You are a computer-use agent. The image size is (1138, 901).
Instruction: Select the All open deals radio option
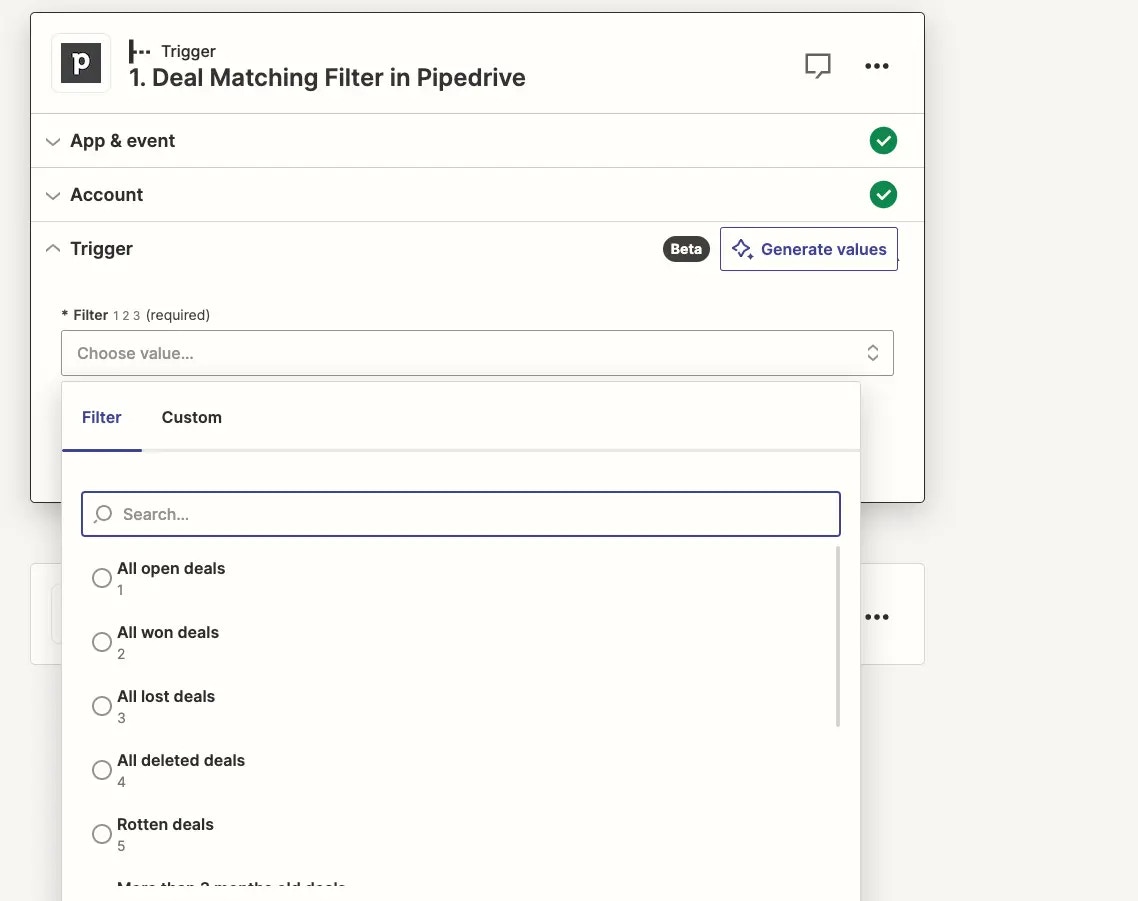102,578
